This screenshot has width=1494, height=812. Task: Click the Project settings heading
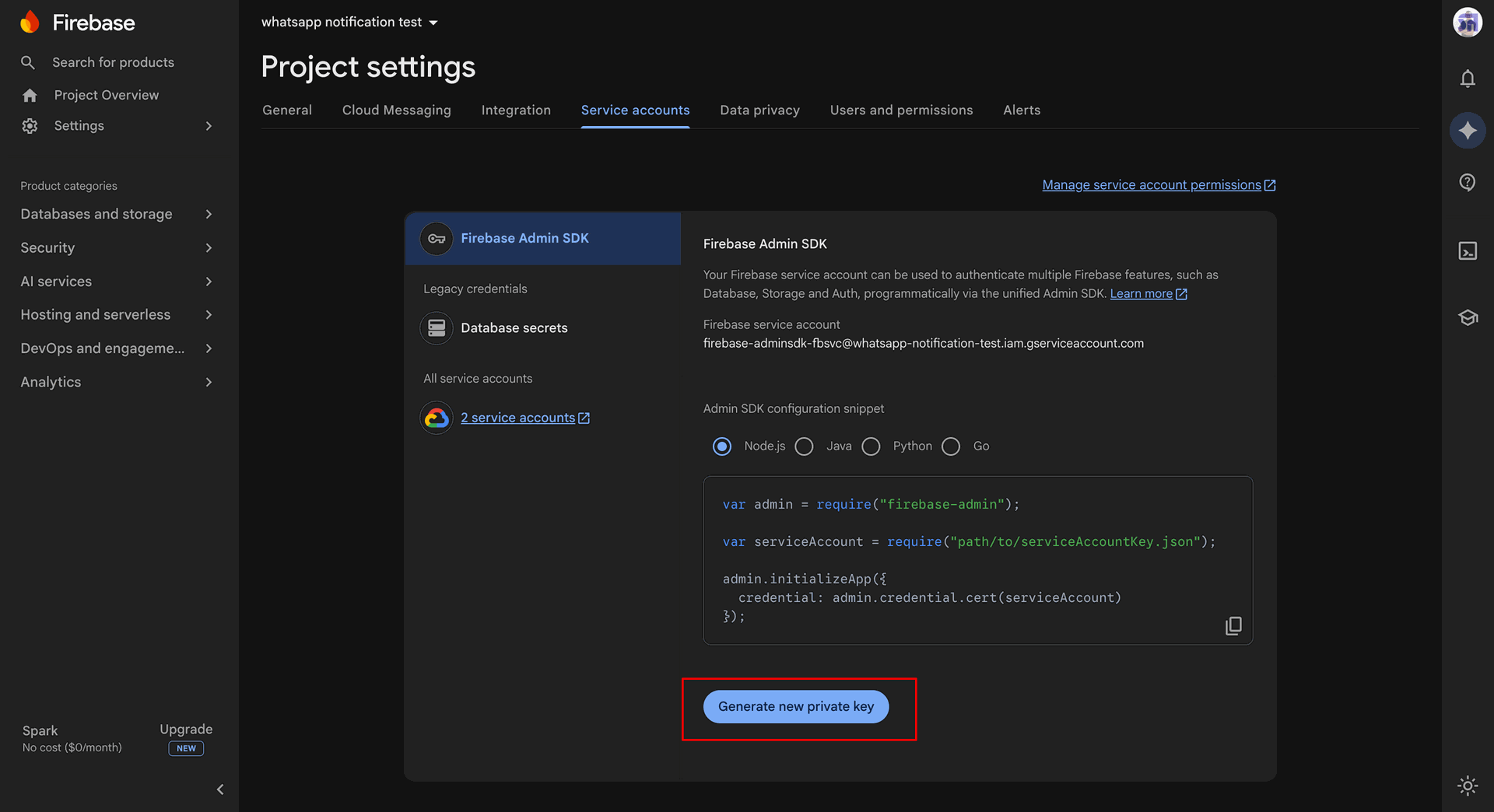[x=368, y=68]
